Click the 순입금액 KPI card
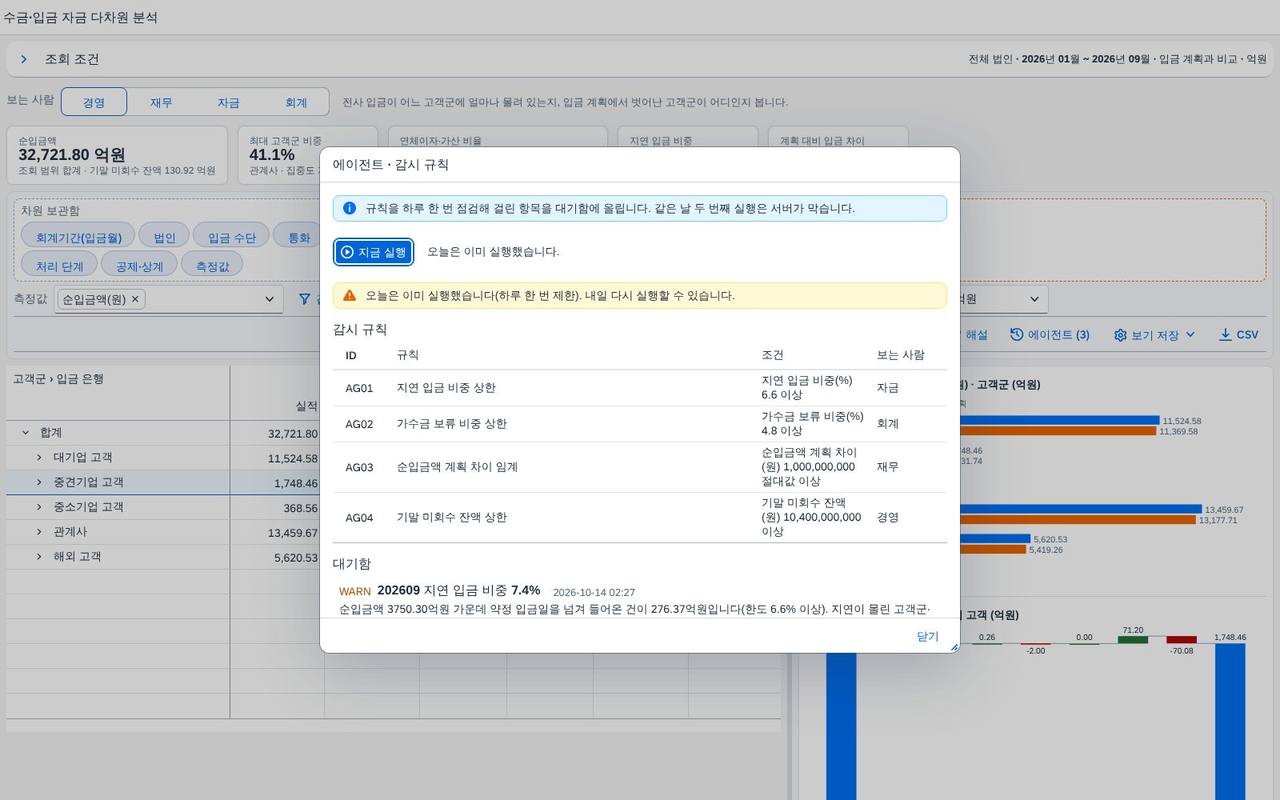The image size is (1280, 800). (118, 155)
